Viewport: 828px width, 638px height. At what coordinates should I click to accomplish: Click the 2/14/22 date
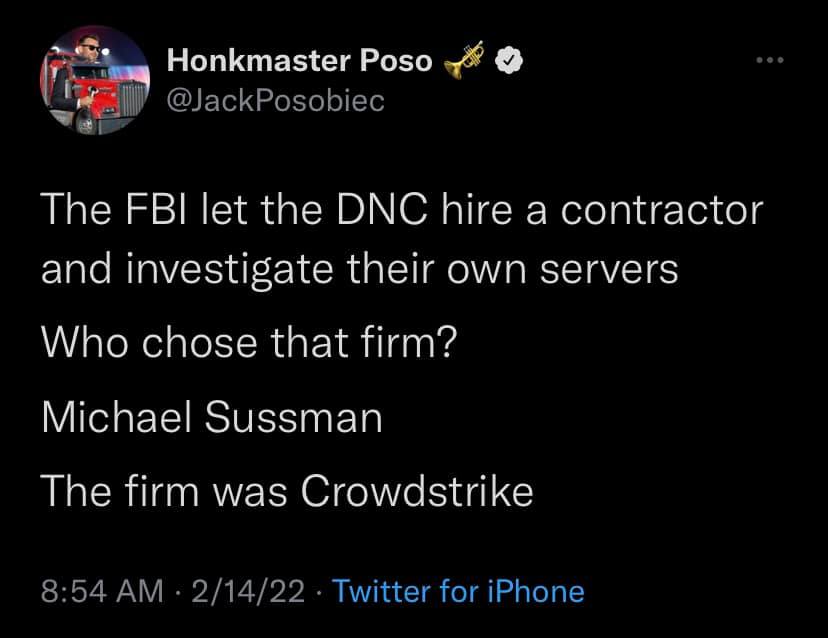254,591
